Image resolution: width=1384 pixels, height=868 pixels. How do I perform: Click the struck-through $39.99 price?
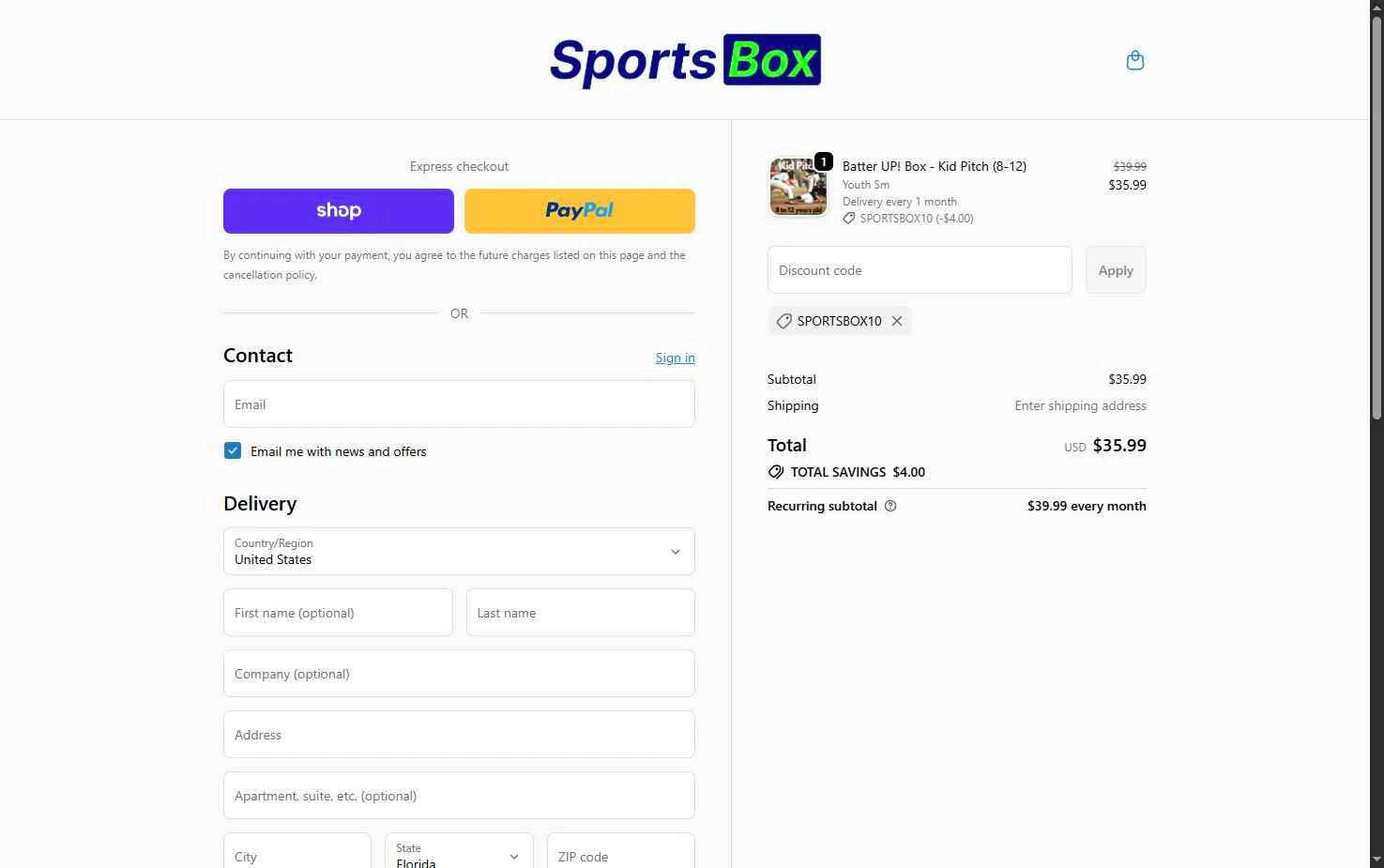click(1130, 166)
